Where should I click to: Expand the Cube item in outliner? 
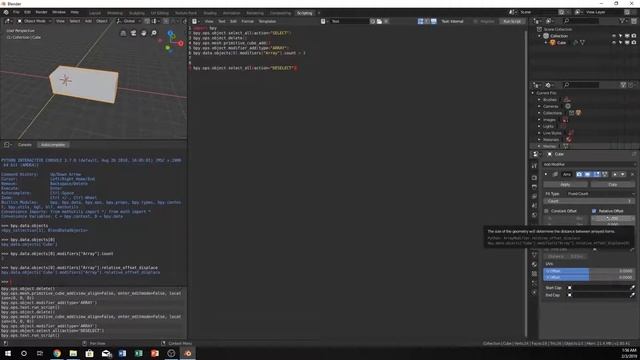546,42
